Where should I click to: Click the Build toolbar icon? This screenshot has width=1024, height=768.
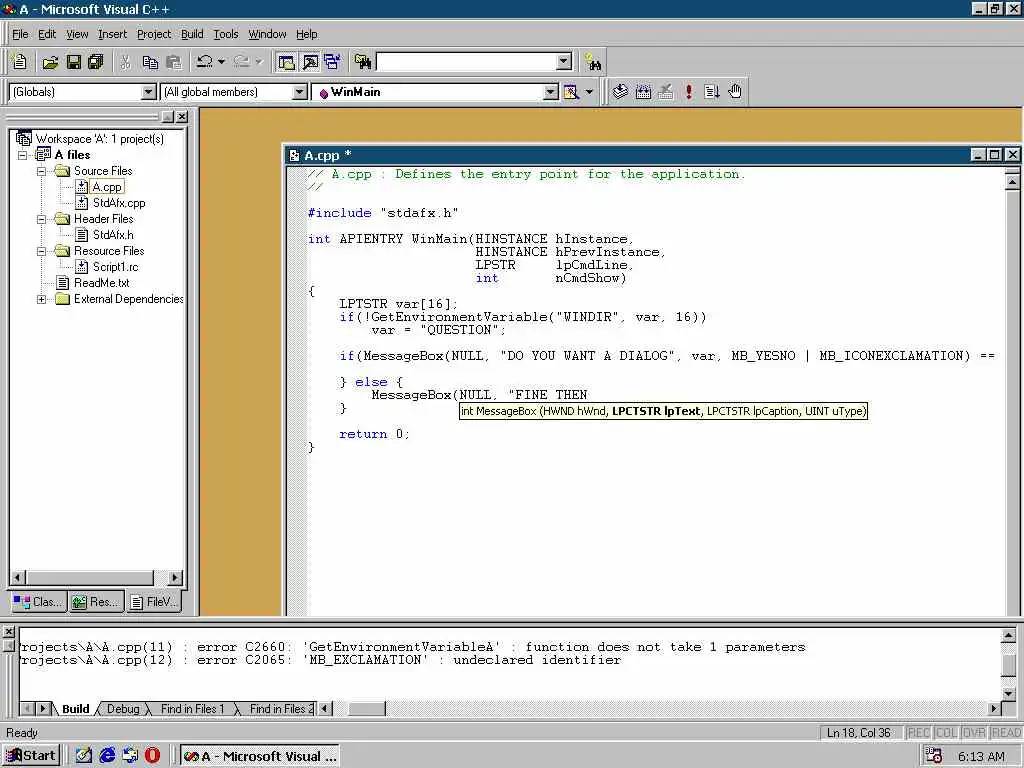click(x=643, y=92)
